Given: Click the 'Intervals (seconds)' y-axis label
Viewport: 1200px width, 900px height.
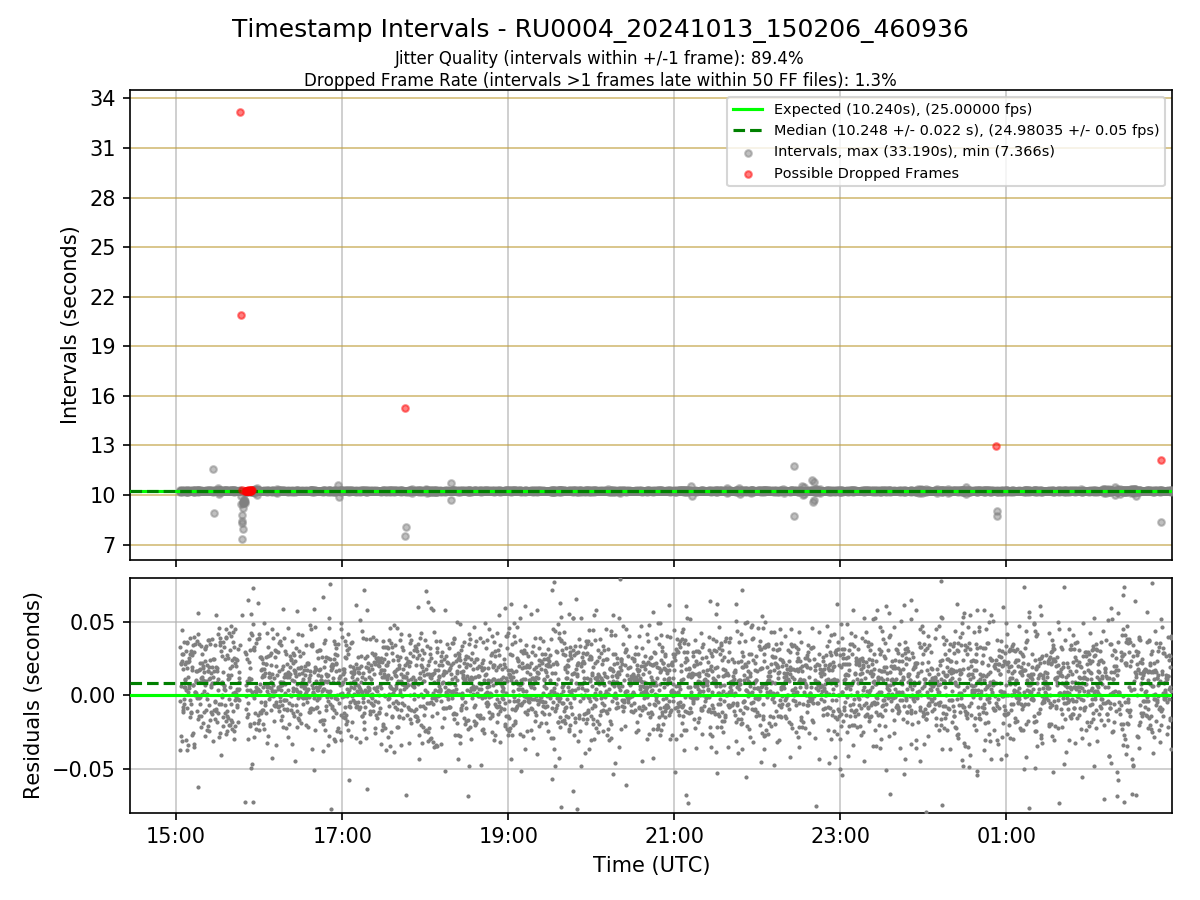Looking at the screenshot, I should (69, 325).
